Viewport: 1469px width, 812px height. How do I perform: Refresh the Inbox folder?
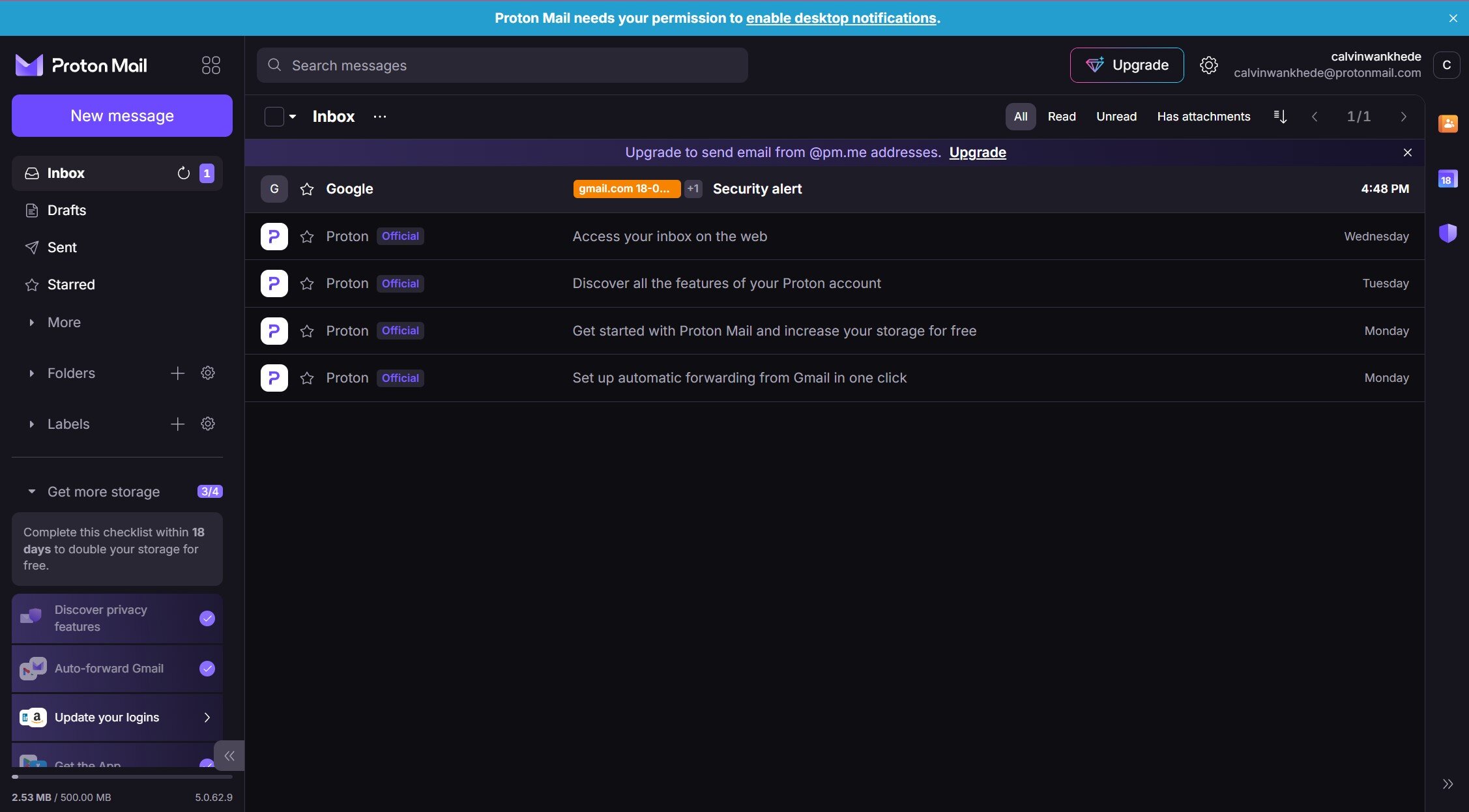point(184,173)
